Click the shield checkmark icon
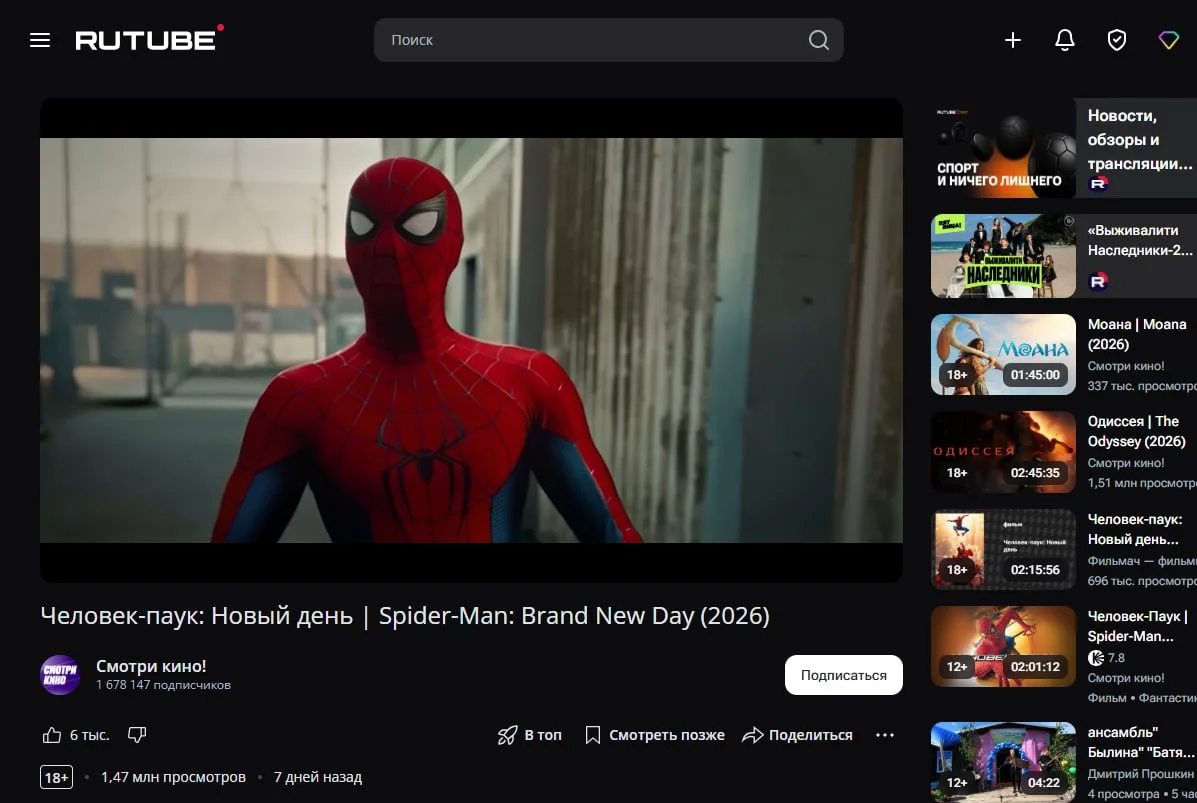This screenshot has width=1197, height=803. pyautogui.click(x=1116, y=40)
